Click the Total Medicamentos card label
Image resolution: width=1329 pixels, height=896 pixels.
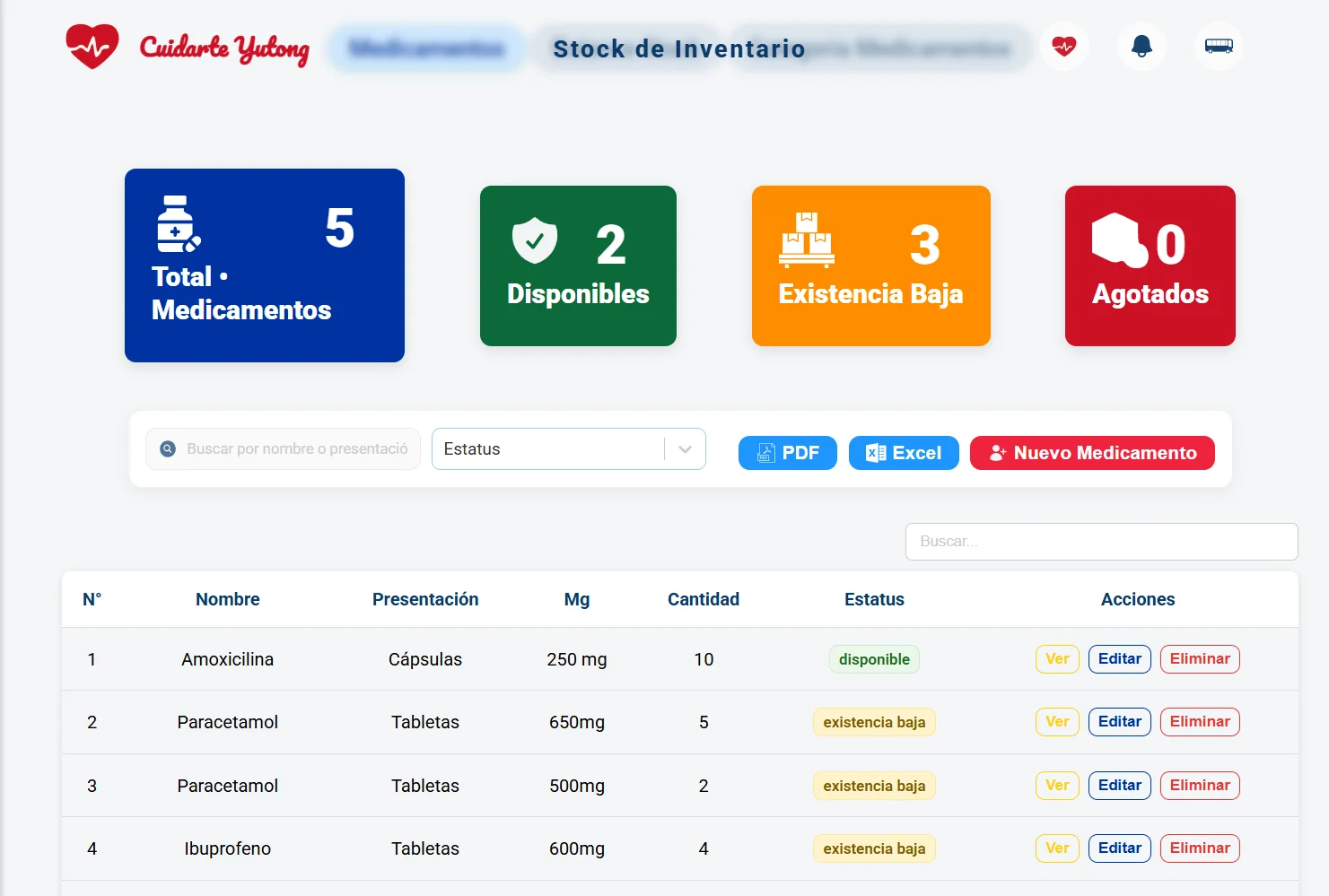(x=241, y=293)
